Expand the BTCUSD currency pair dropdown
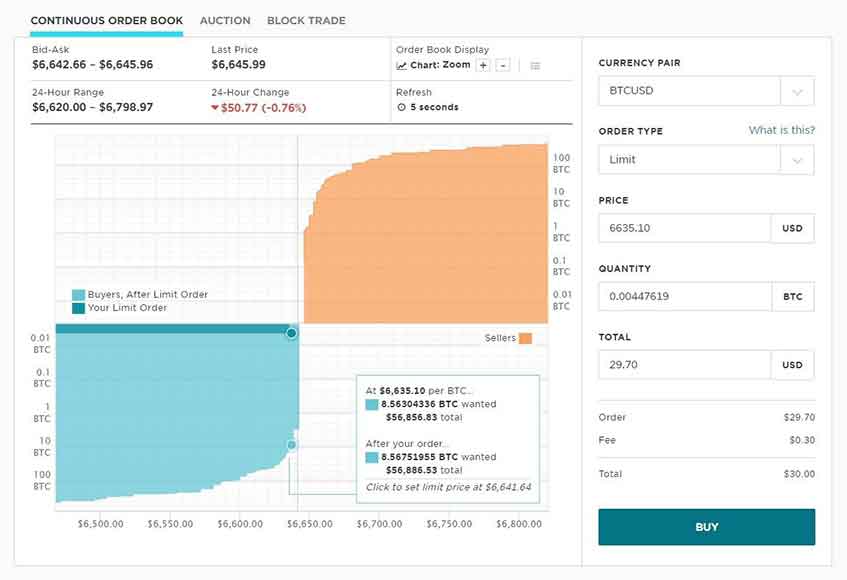 coord(796,91)
